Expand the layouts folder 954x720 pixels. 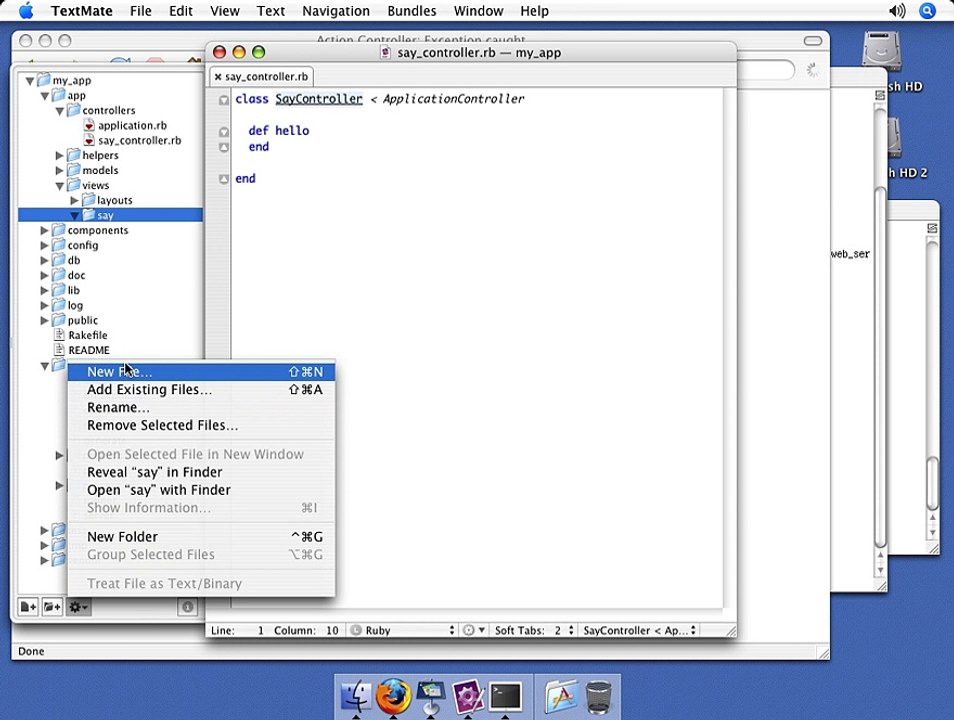coord(74,200)
